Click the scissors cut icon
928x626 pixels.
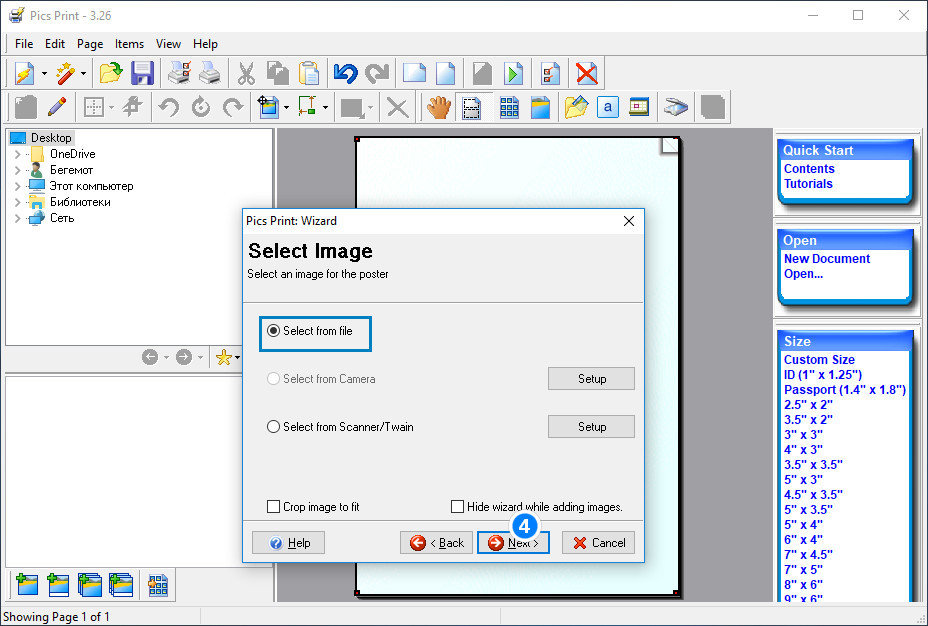pyautogui.click(x=246, y=74)
